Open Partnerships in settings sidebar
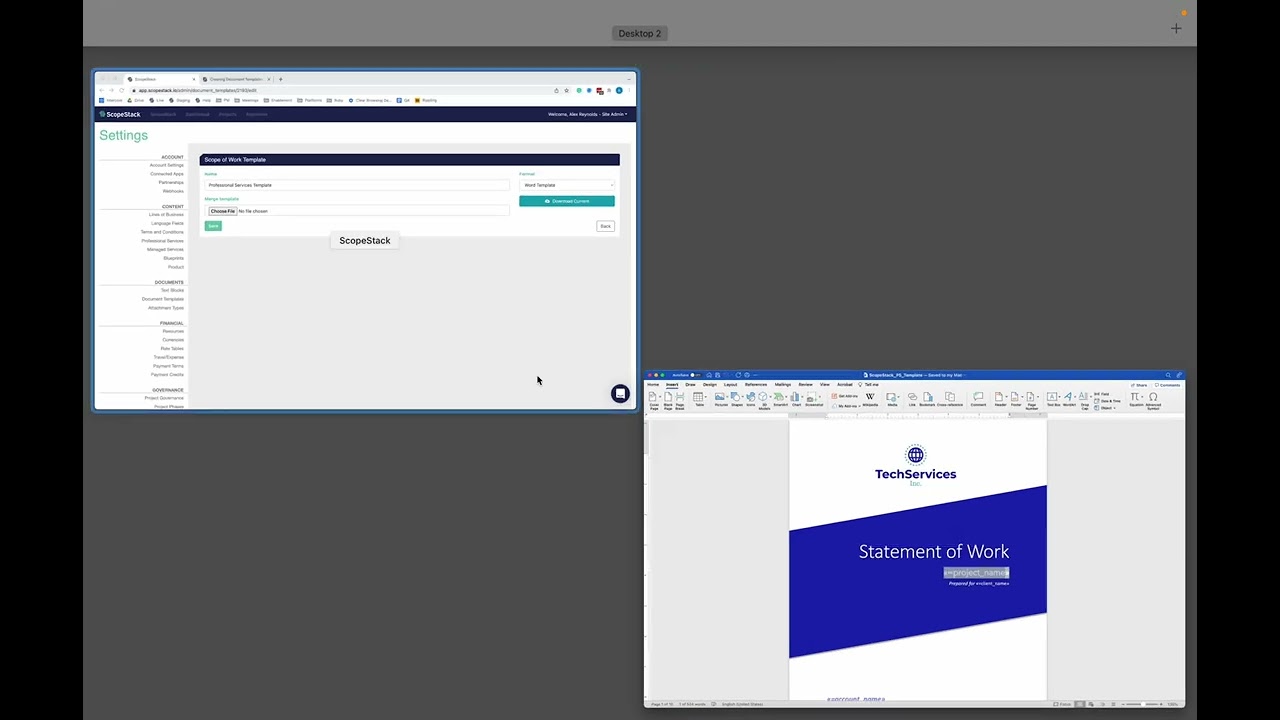Screen dimensions: 1280x720 click(171, 182)
